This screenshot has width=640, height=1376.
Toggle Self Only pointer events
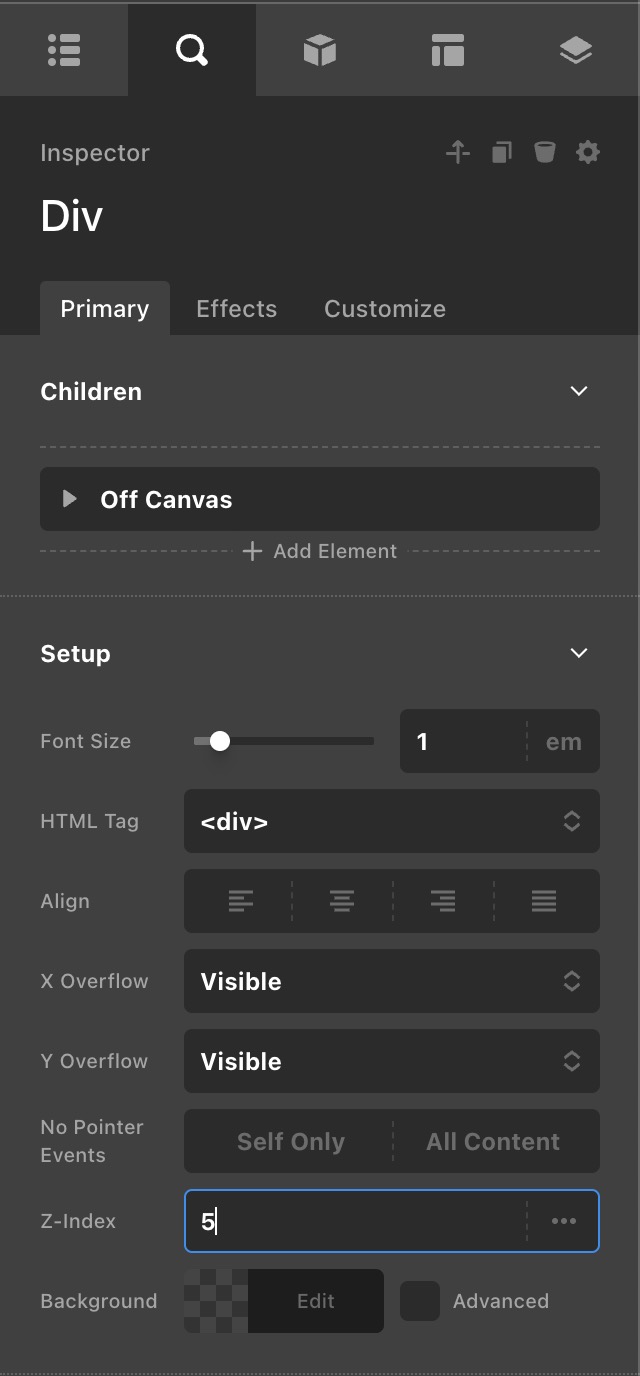pyautogui.click(x=290, y=1141)
